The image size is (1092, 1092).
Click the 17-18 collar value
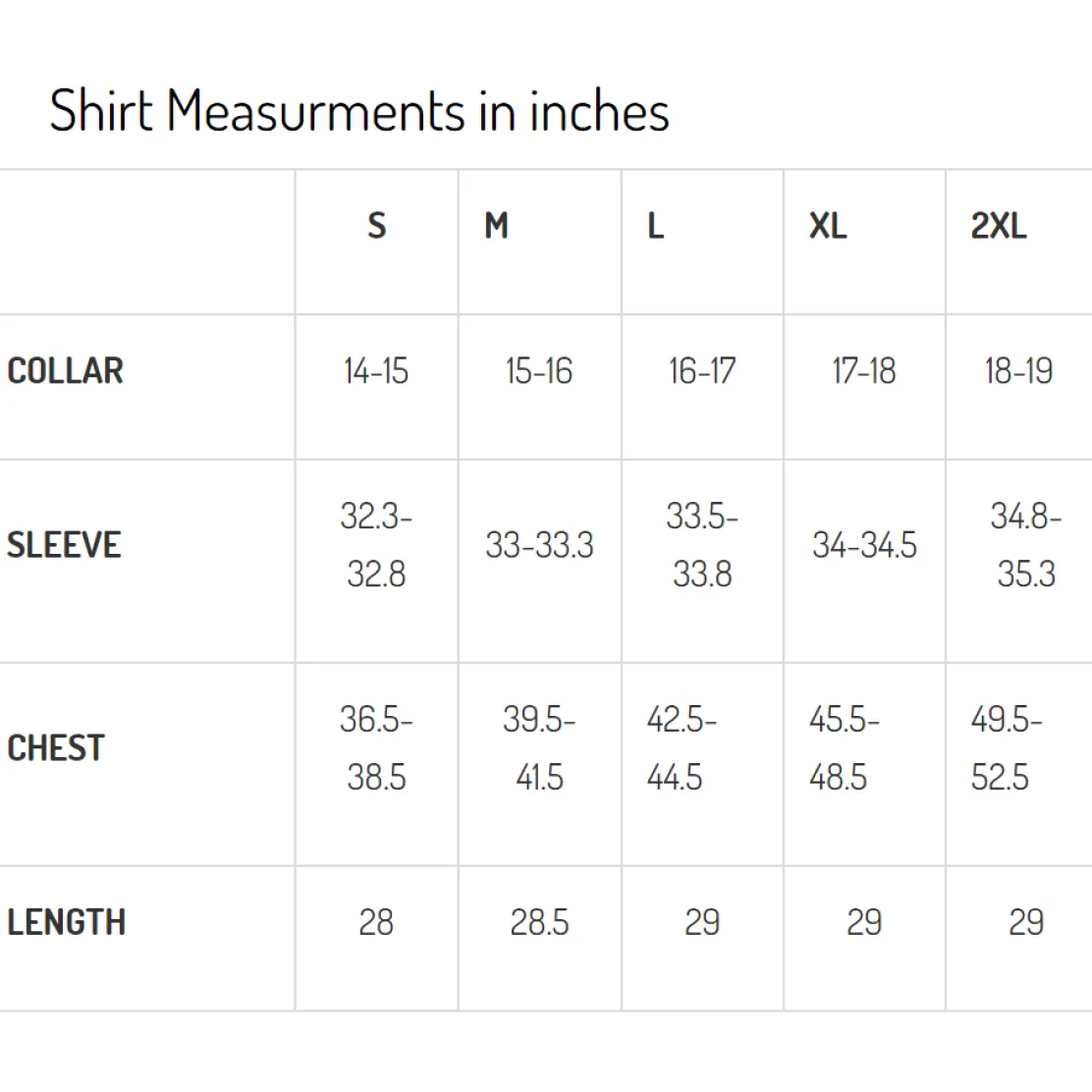point(864,370)
